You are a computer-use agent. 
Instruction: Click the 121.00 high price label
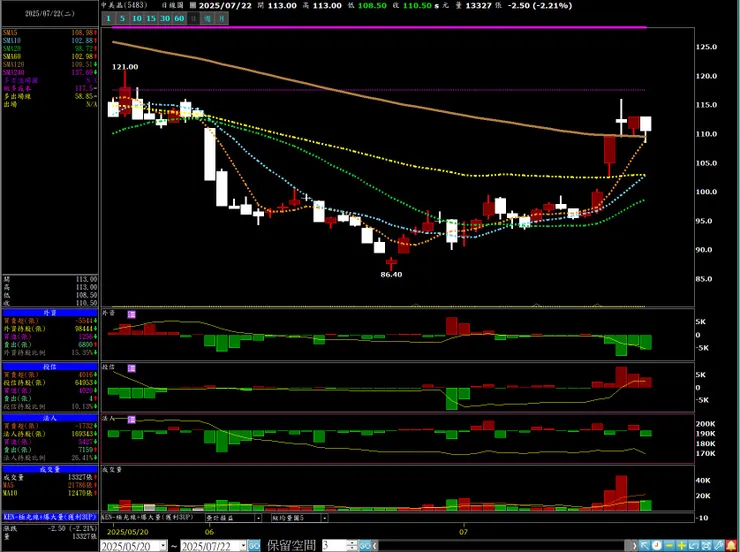(x=125, y=67)
